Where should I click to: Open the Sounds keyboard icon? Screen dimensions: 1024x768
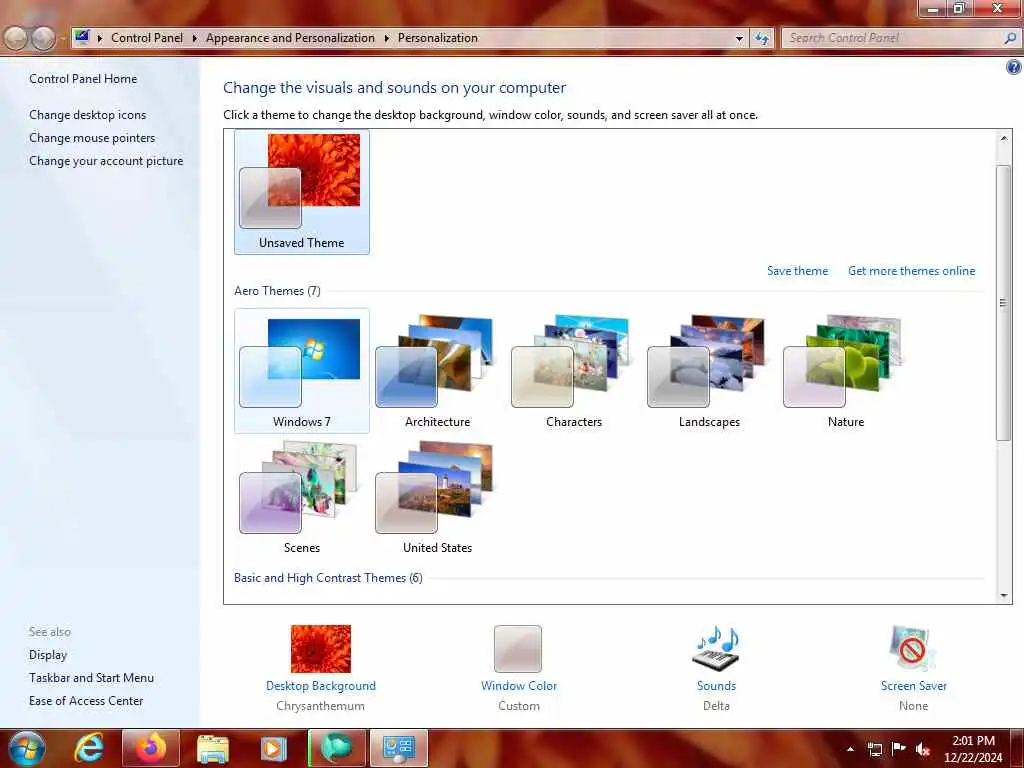coord(716,648)
